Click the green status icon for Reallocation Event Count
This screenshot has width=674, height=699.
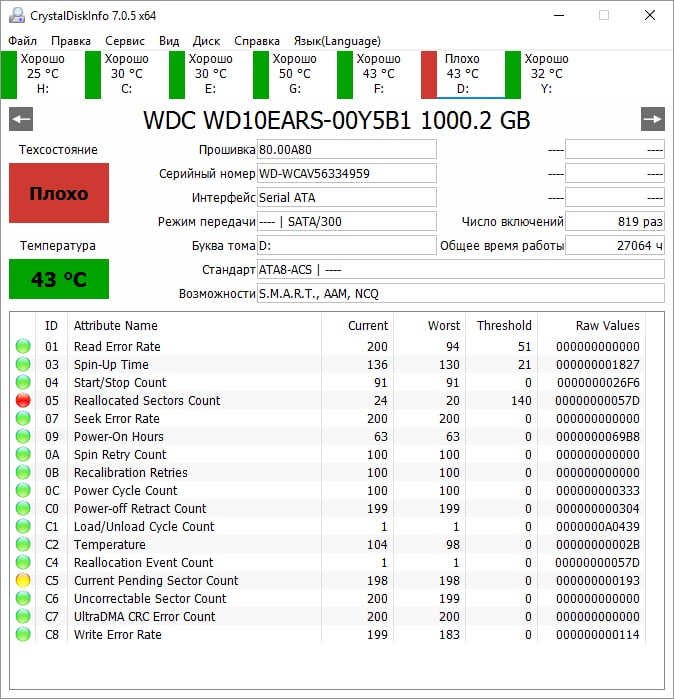(23, 562)
